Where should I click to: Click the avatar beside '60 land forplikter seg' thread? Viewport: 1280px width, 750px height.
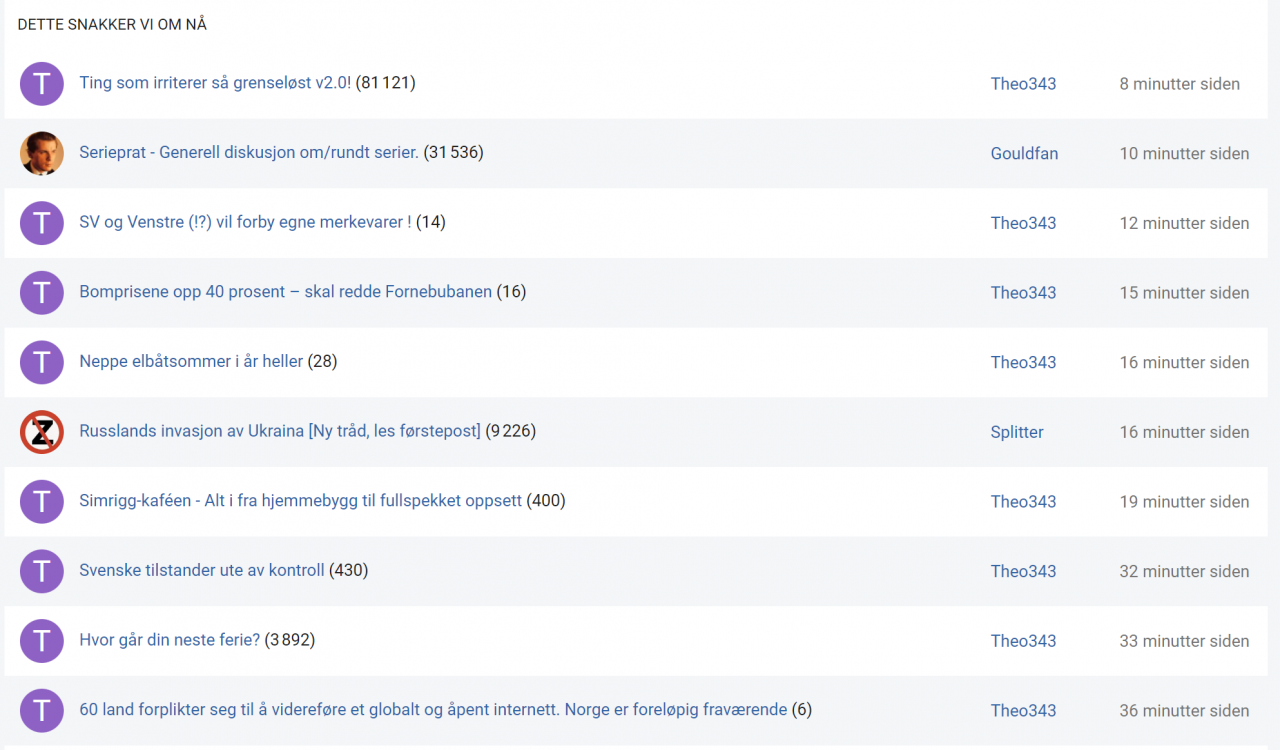click(x=42, y=711)
